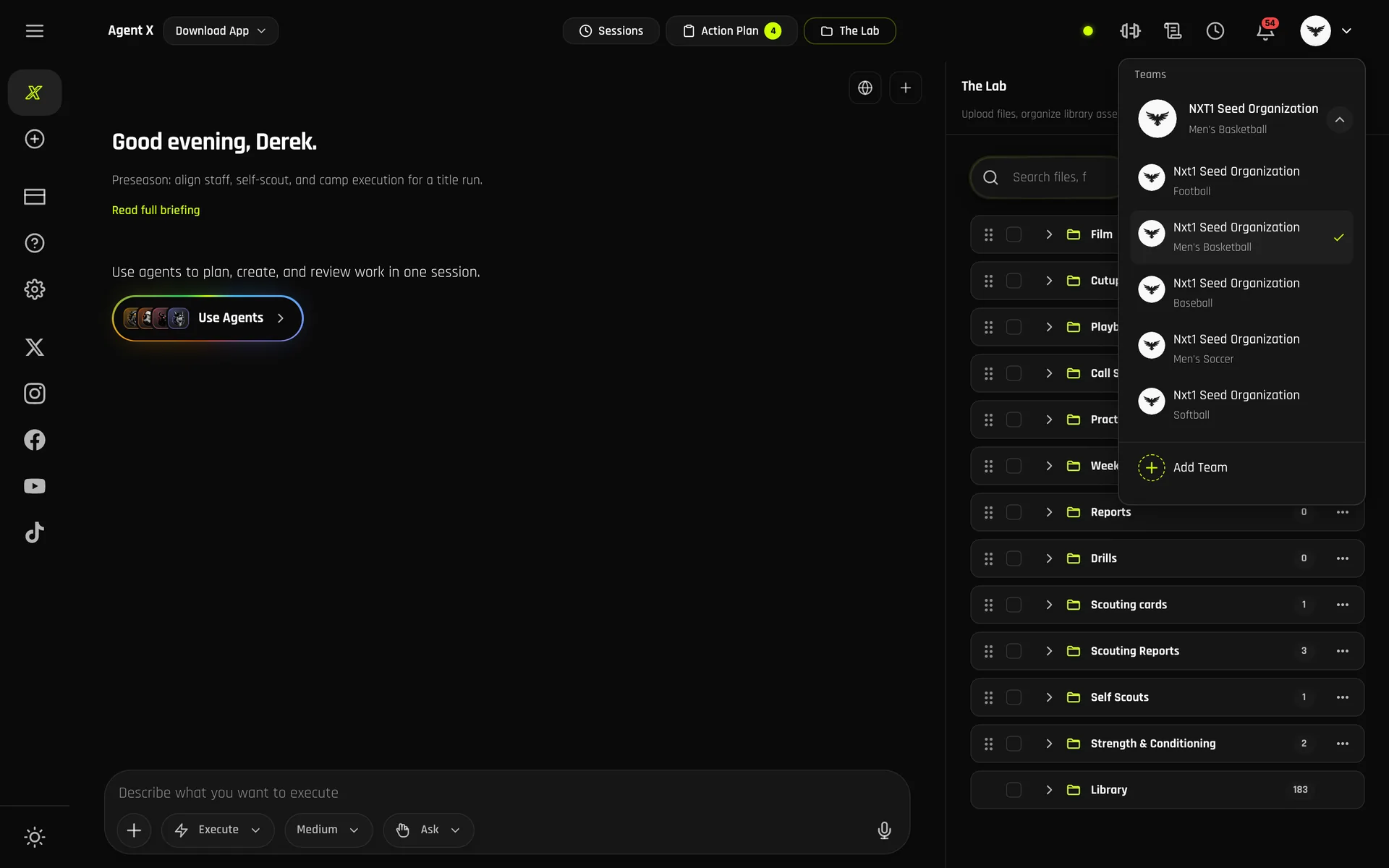
Task: Focus the Describe what you want prompt field
Action: (506, 793)
